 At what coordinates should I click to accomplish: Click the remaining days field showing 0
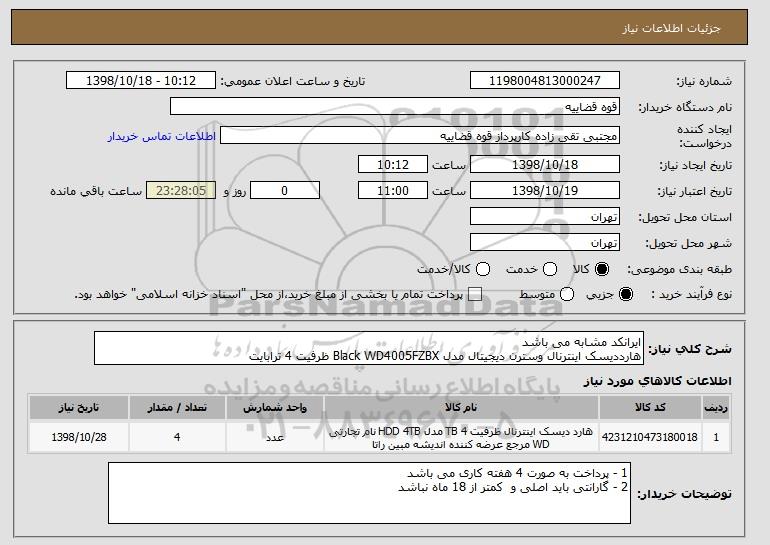click(285, 191)
